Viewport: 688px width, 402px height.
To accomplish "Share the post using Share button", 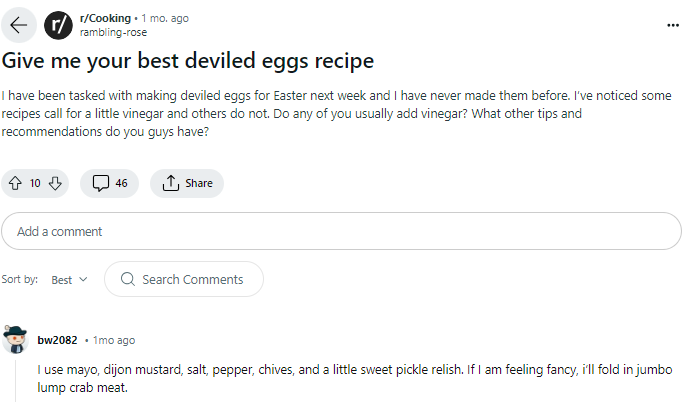I will click(187, 183).
